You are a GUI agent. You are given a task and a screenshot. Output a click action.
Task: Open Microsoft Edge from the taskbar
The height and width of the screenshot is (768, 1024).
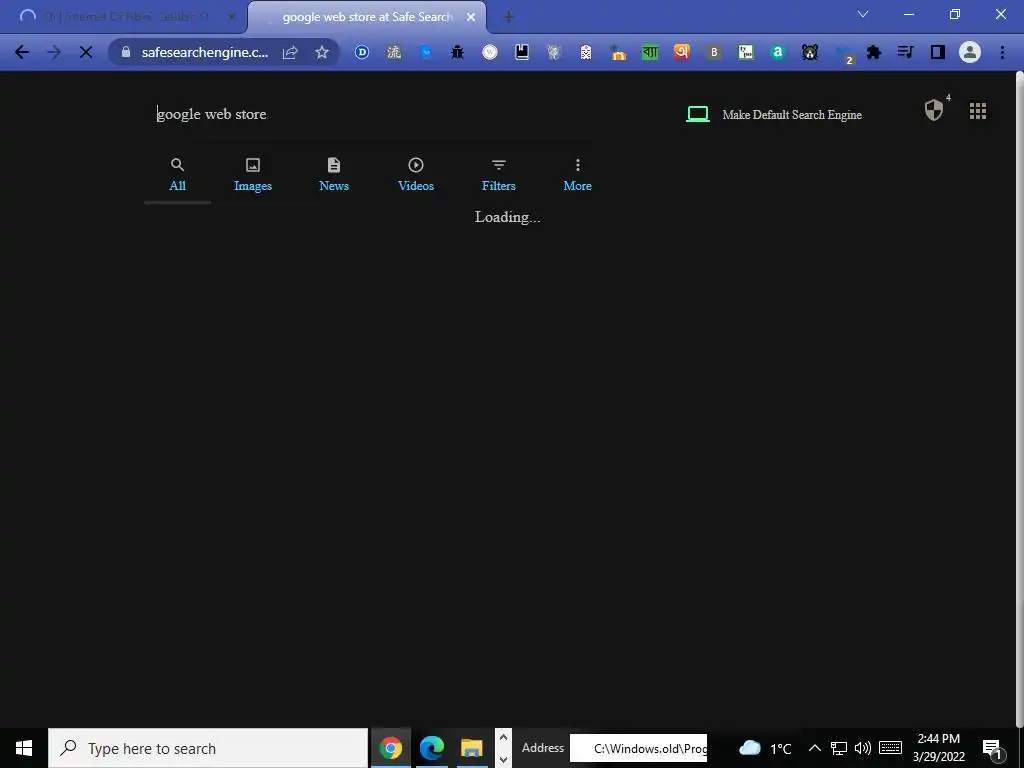431,748
